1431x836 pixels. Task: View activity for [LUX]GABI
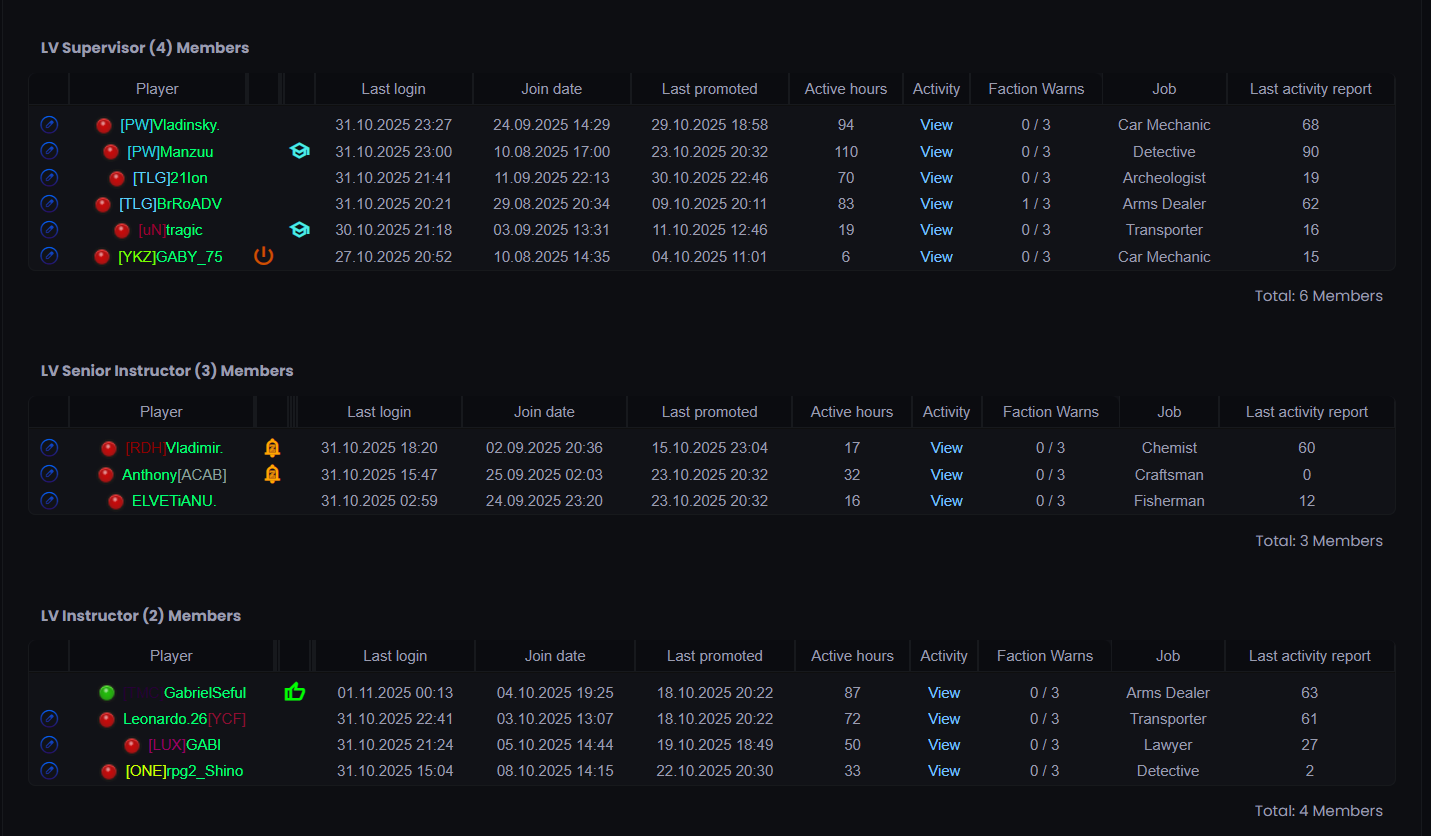click(944, 745)
